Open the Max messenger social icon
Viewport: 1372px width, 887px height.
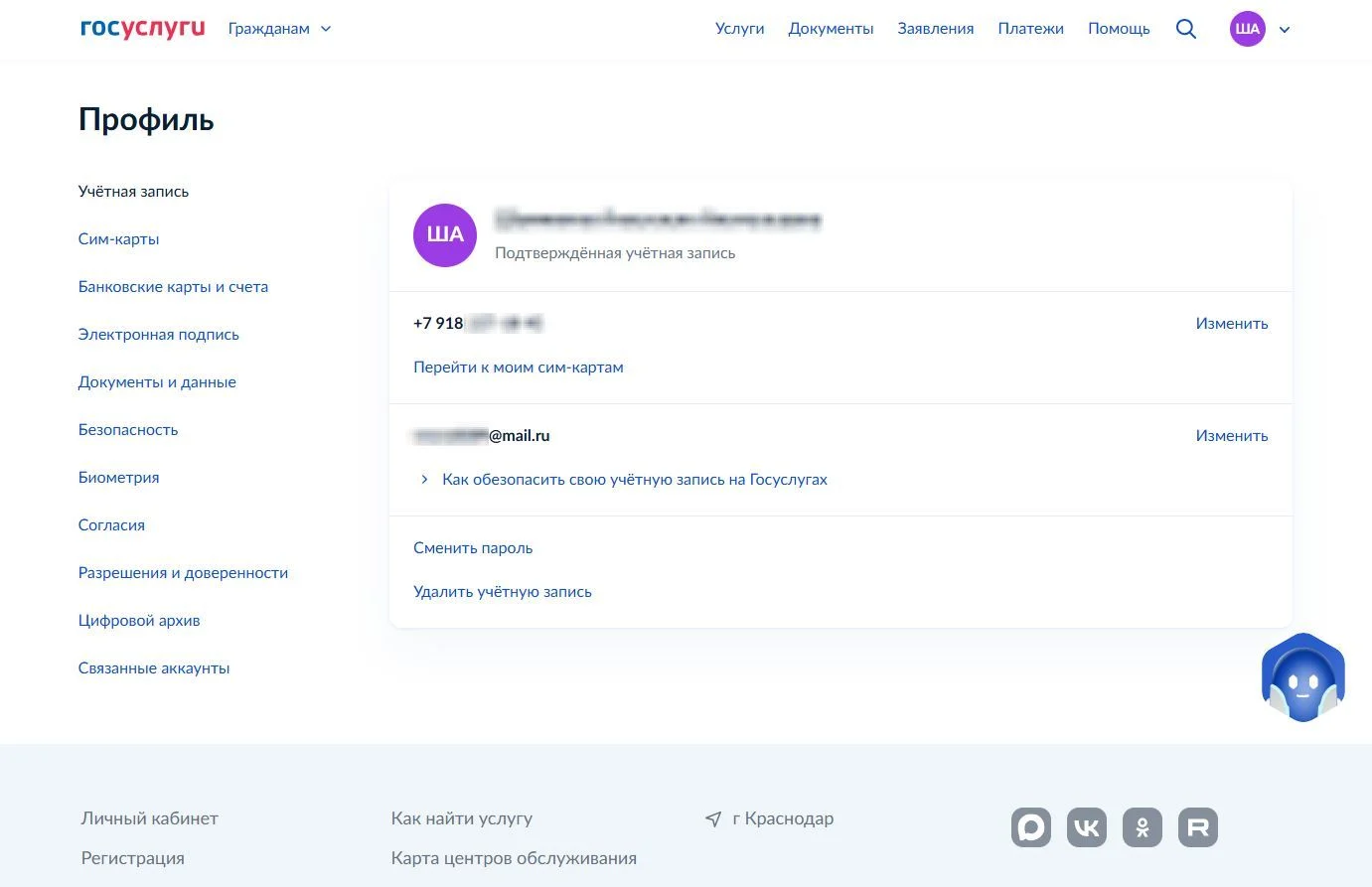pyautogui.click(x=1031, y=827)
